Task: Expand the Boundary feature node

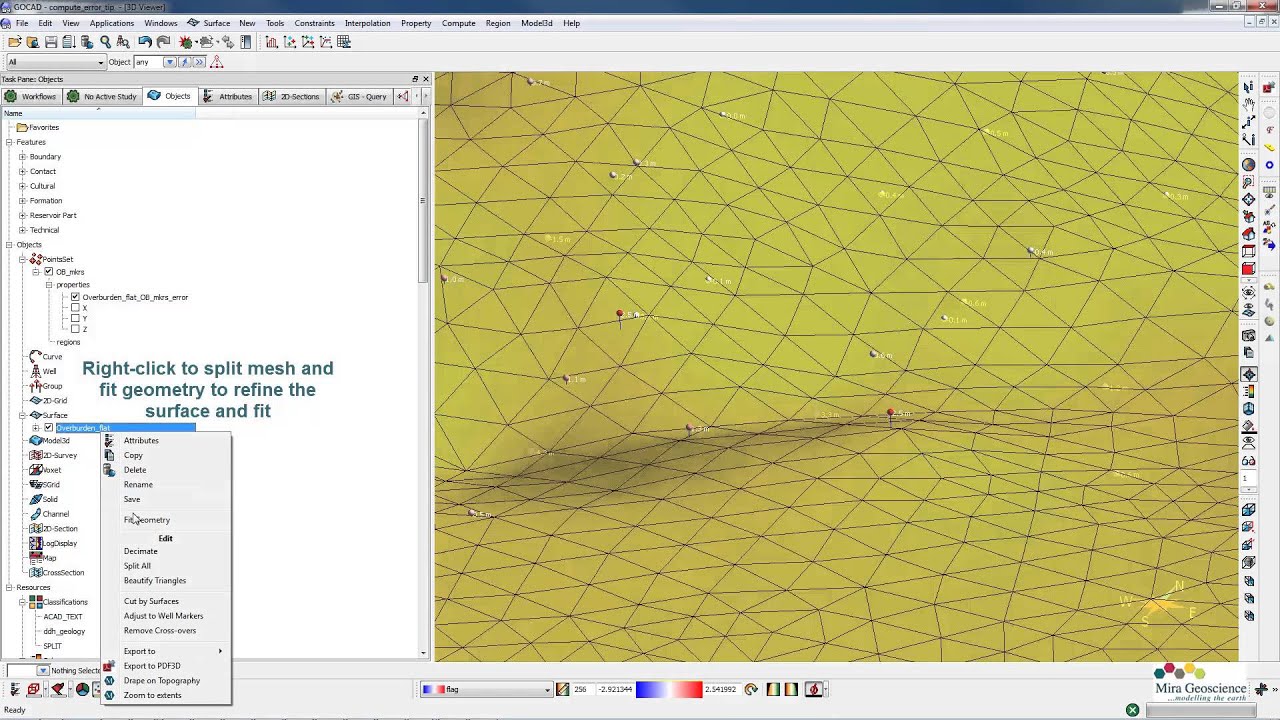Action: point(22,157)
